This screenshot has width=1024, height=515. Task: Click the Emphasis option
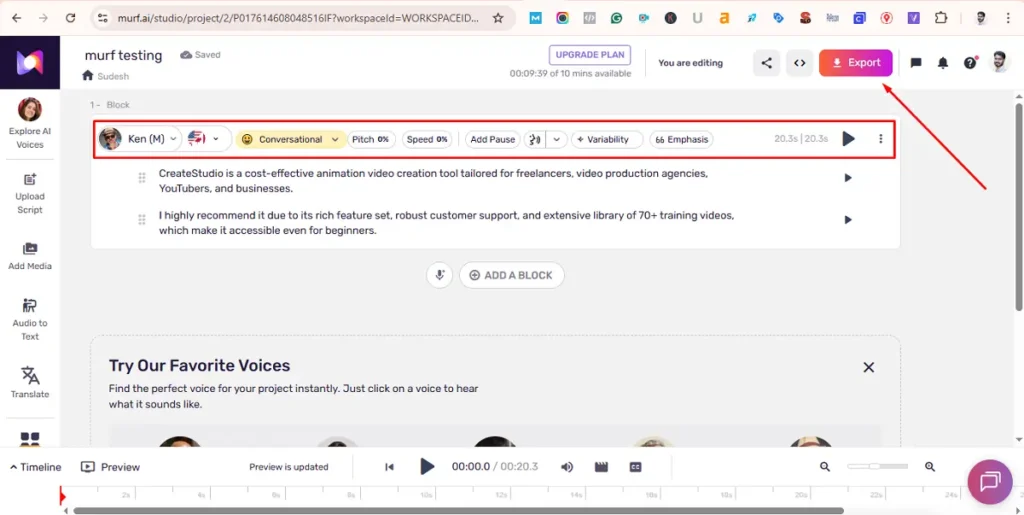click(681, 139)
